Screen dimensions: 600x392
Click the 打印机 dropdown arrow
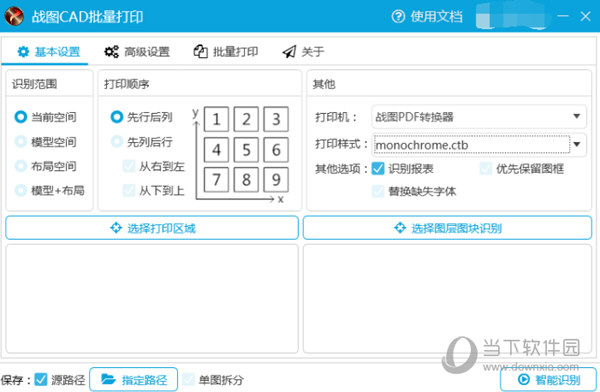coord(577,116)
